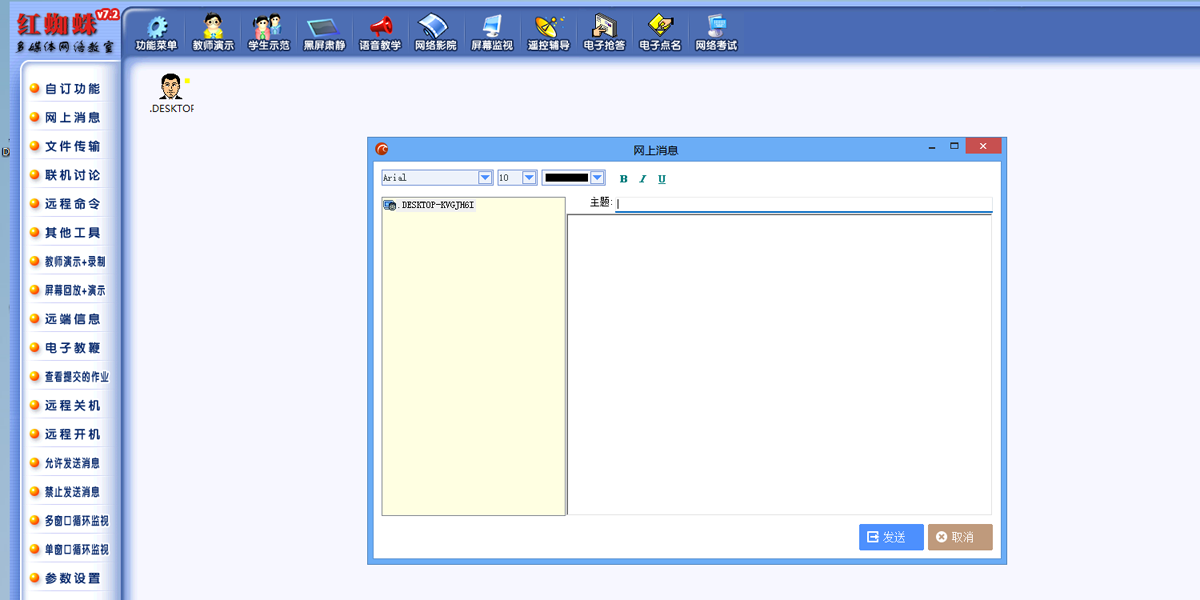Viewport: 1200px width, 600px height.
Task: Toggle bold text formatting
Action: click(x=624, y=179)
